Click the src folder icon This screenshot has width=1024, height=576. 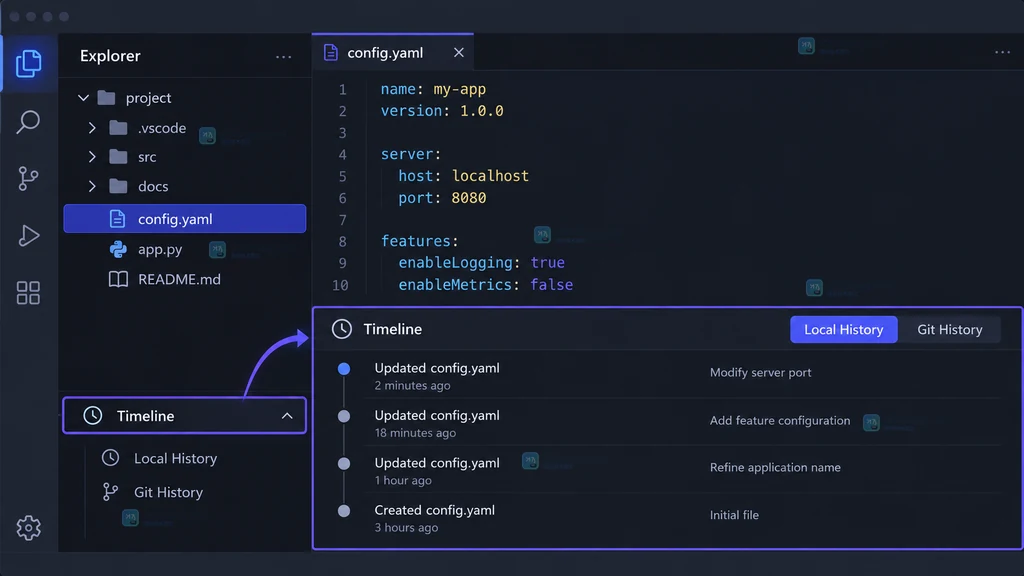coord(118,157)
